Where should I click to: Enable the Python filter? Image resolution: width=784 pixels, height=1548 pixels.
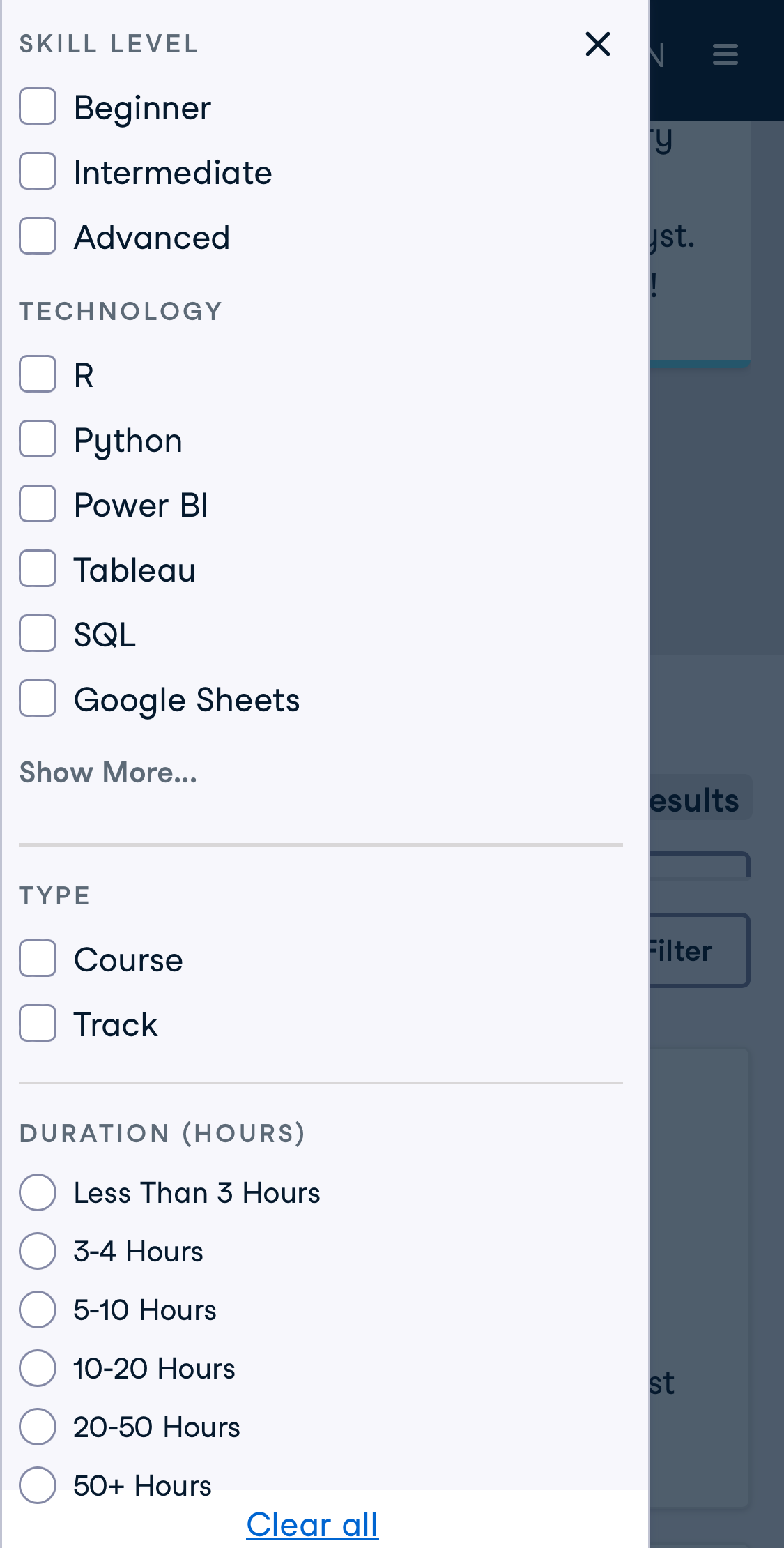[38, 439]
